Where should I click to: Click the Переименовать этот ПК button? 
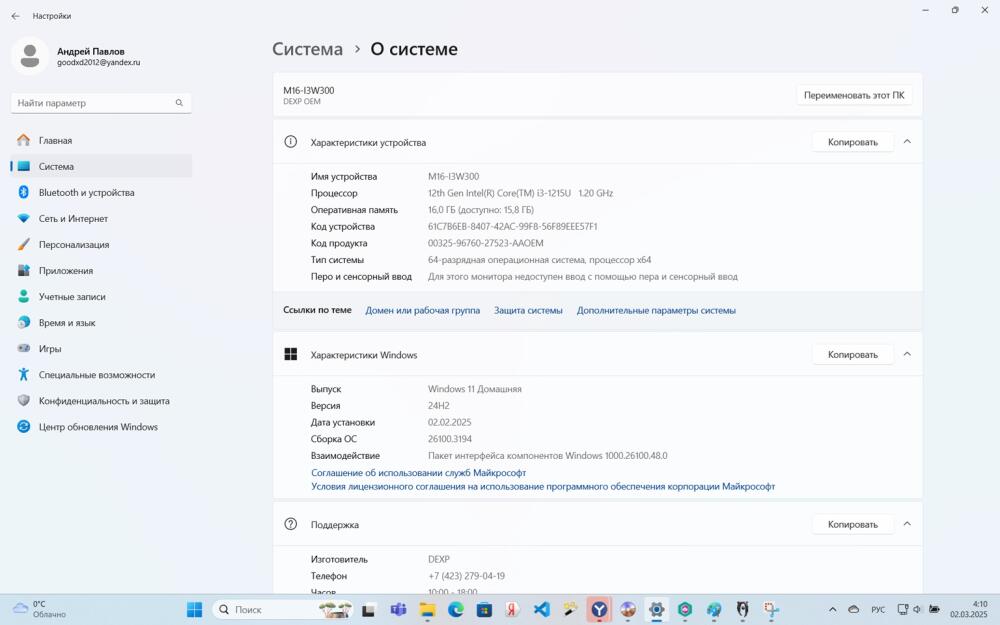click(854, 95)
